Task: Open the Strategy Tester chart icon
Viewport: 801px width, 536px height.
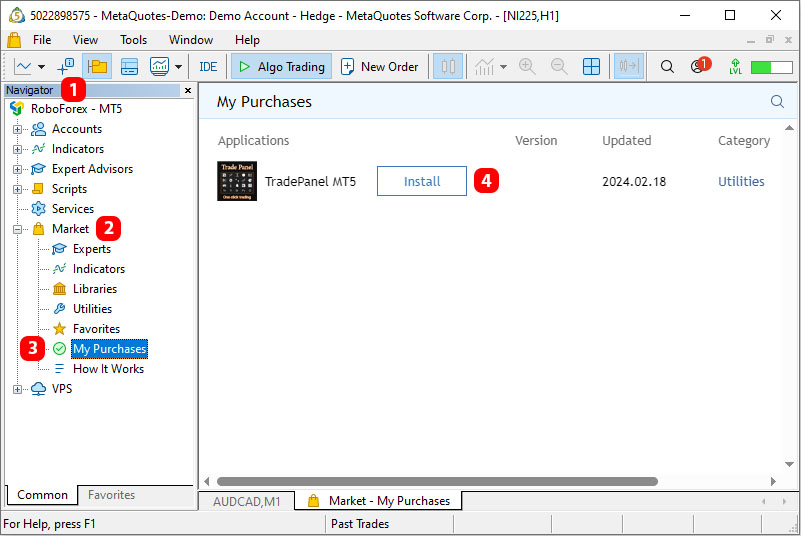Action: (159, 67)
